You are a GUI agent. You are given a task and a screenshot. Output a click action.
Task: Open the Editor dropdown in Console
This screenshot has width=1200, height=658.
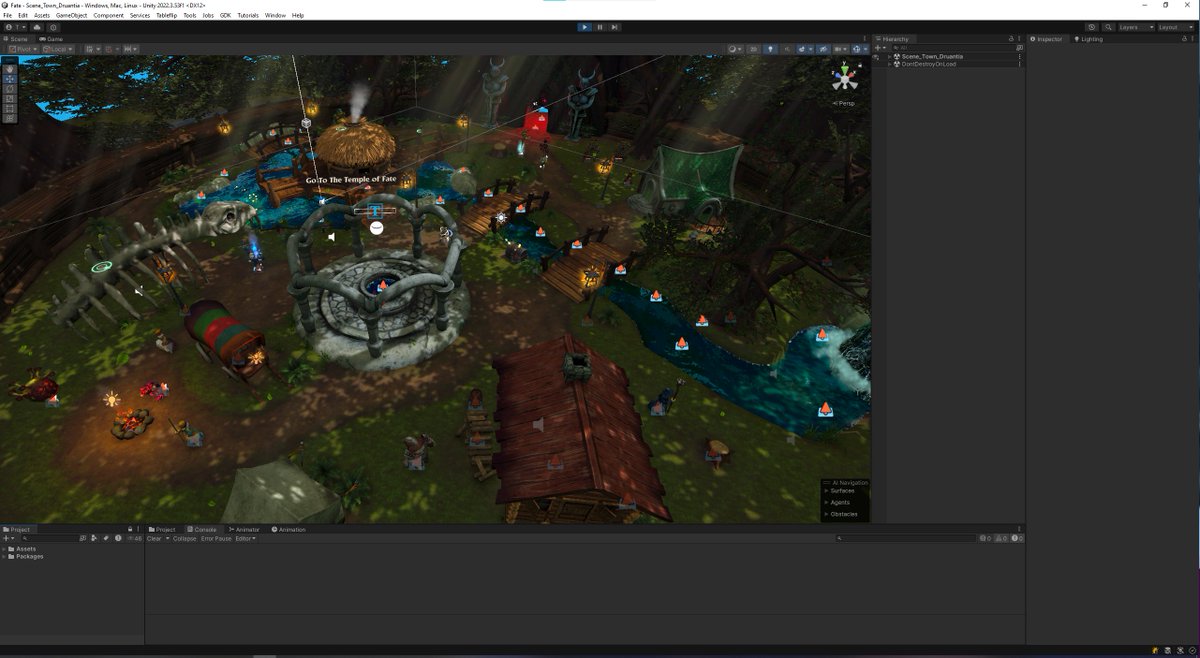pyautogui.click(x=246, y=538)
